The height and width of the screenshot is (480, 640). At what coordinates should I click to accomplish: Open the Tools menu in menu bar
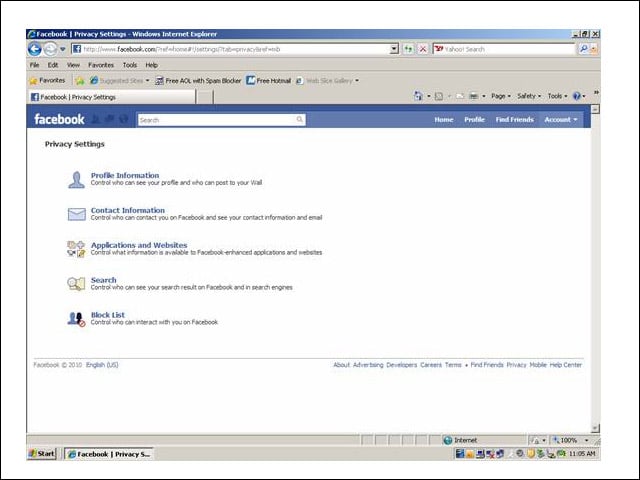coord(130,65)
